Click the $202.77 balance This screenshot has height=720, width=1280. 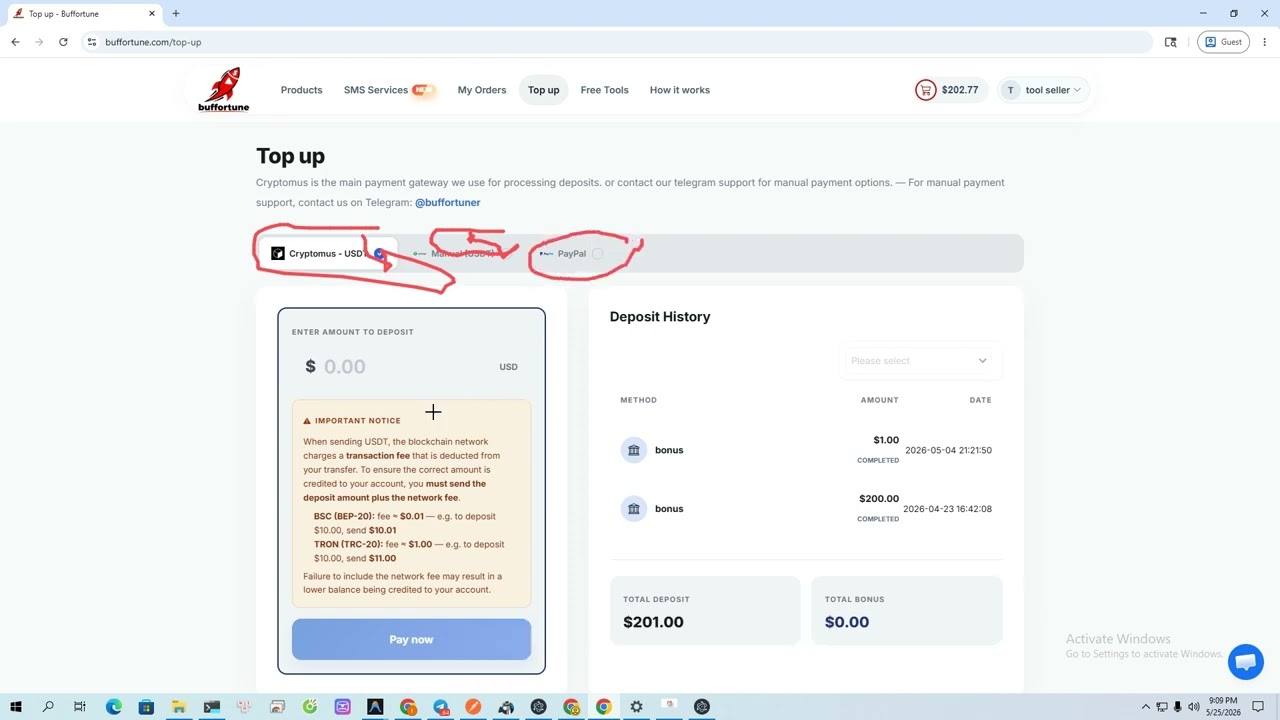960,90
